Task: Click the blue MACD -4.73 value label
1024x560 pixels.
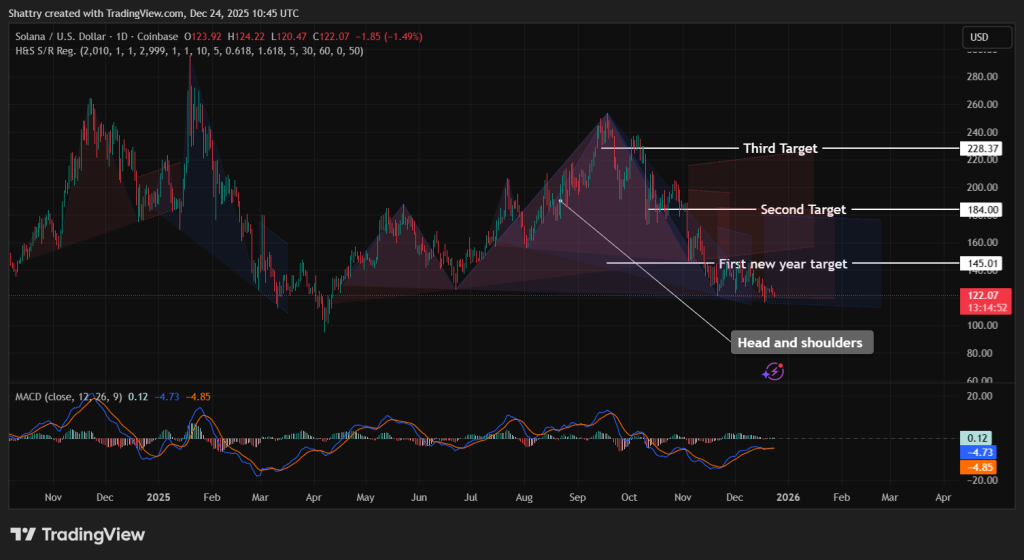Action: coord(979,452)
